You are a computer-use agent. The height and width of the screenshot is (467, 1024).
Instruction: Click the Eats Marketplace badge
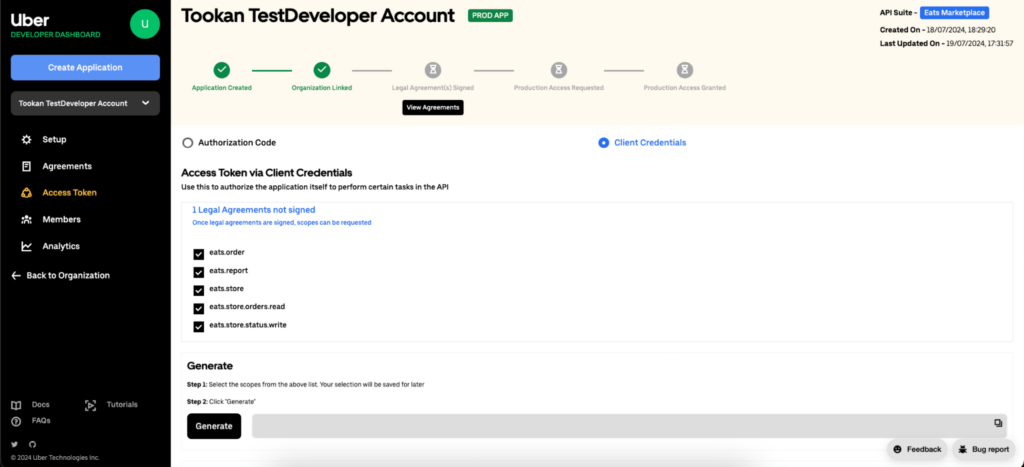(954, 12)
